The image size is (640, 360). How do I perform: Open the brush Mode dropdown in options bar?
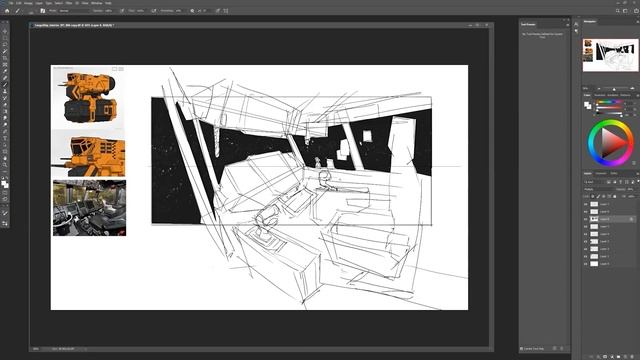click(x=73, y=11)
